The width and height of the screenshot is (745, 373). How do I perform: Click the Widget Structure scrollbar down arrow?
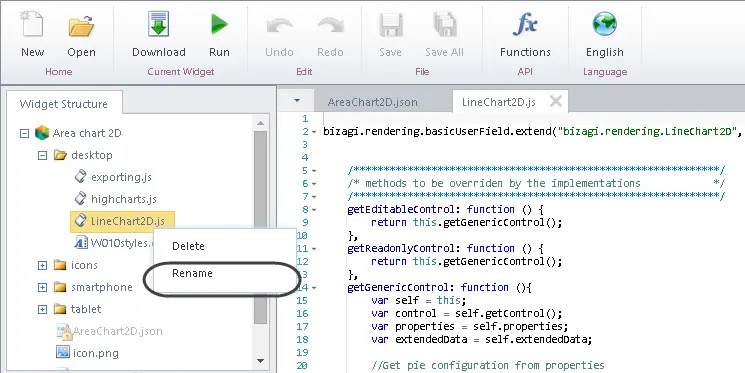[x=260, y=361]
